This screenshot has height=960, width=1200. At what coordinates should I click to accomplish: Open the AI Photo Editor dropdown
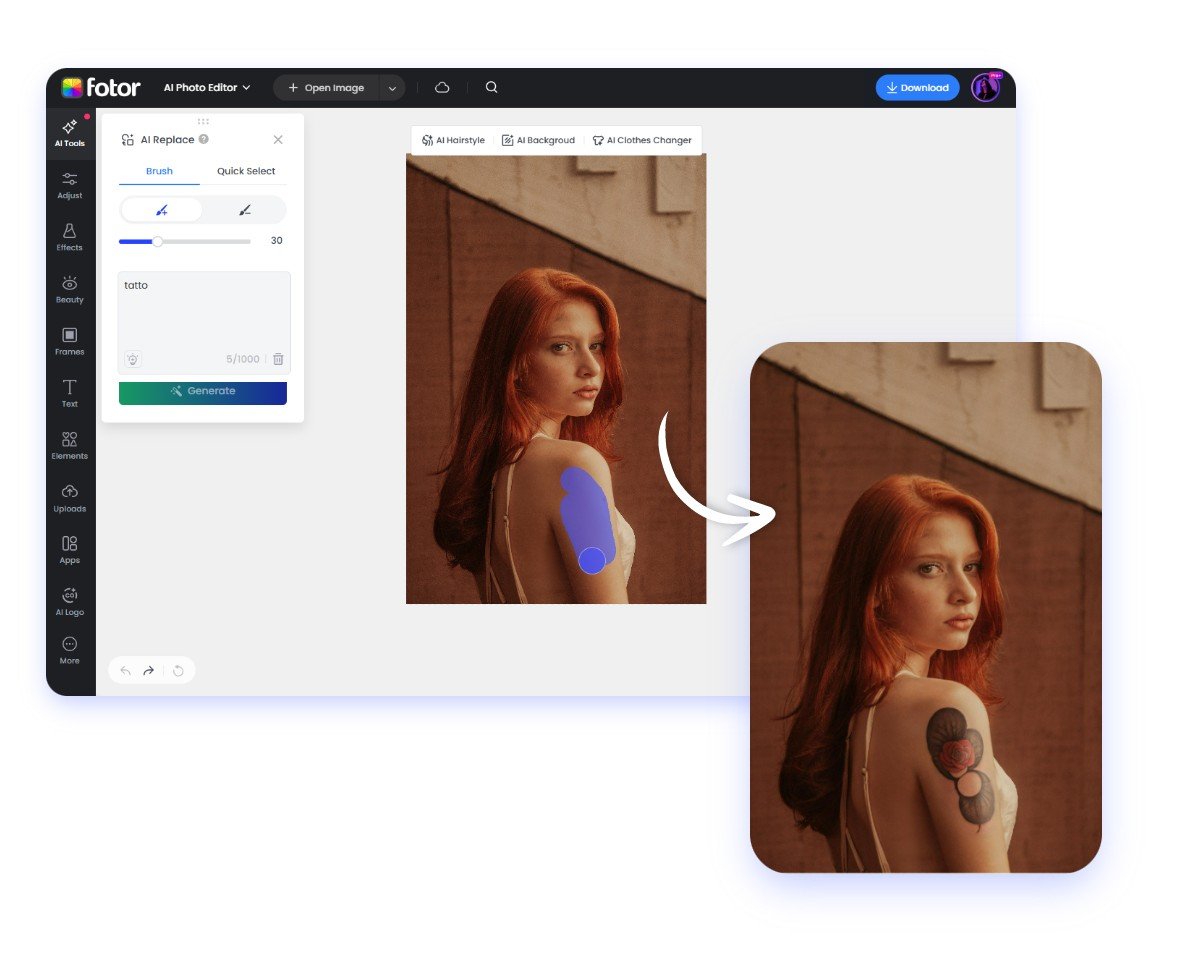(x=206, y=87)
